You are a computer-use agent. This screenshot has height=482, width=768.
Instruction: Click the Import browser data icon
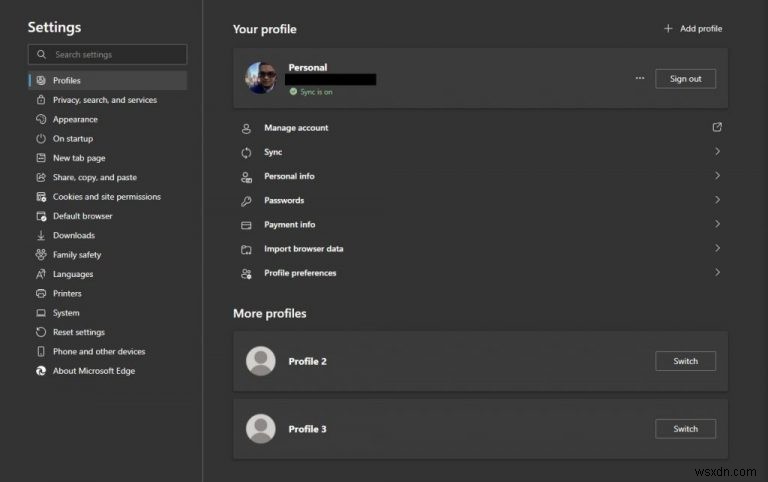(x=246, y=249)
